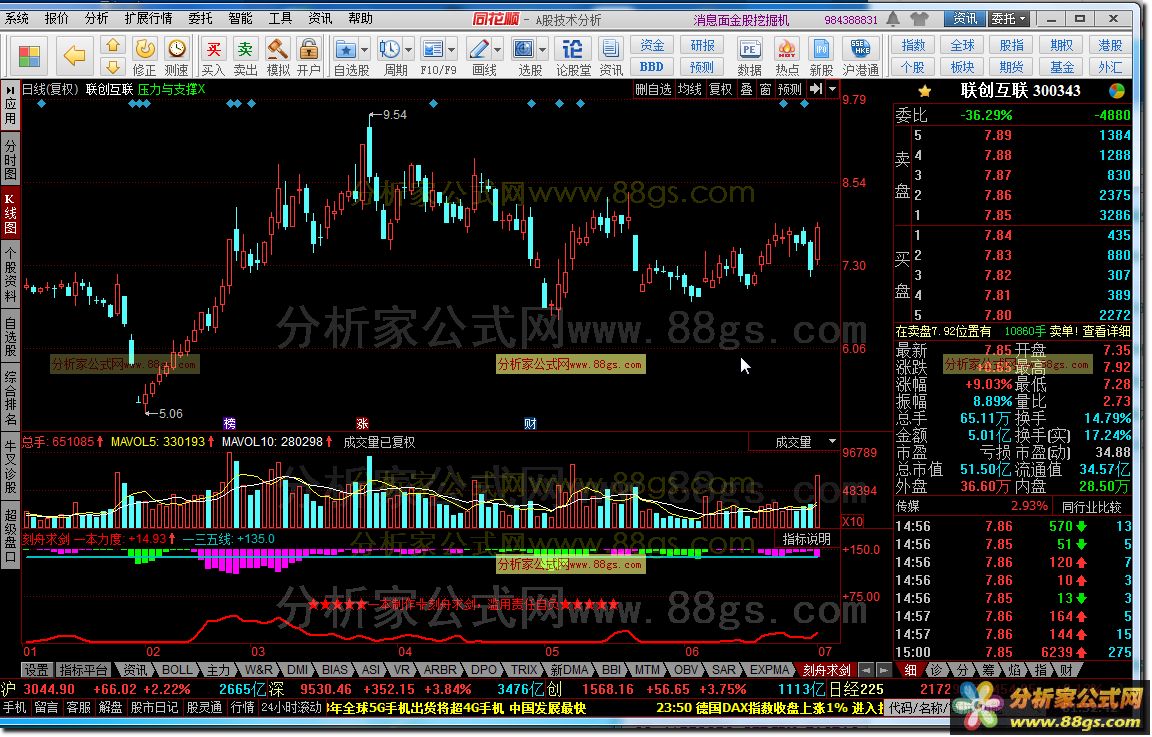Image resolution: width=1152 pixels, height=737 pixels.
Task: Click the four-color home icon in toolbar
Action: [x=29, y=57]
